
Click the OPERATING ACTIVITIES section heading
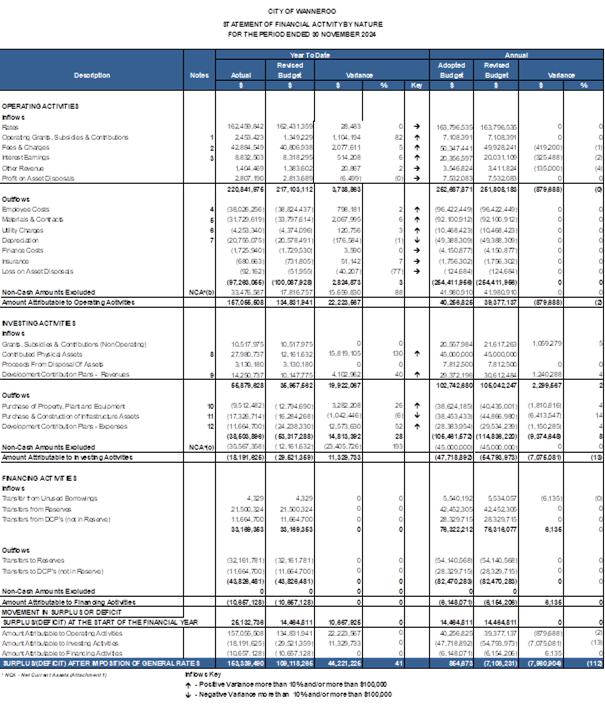tap(41, 105)
